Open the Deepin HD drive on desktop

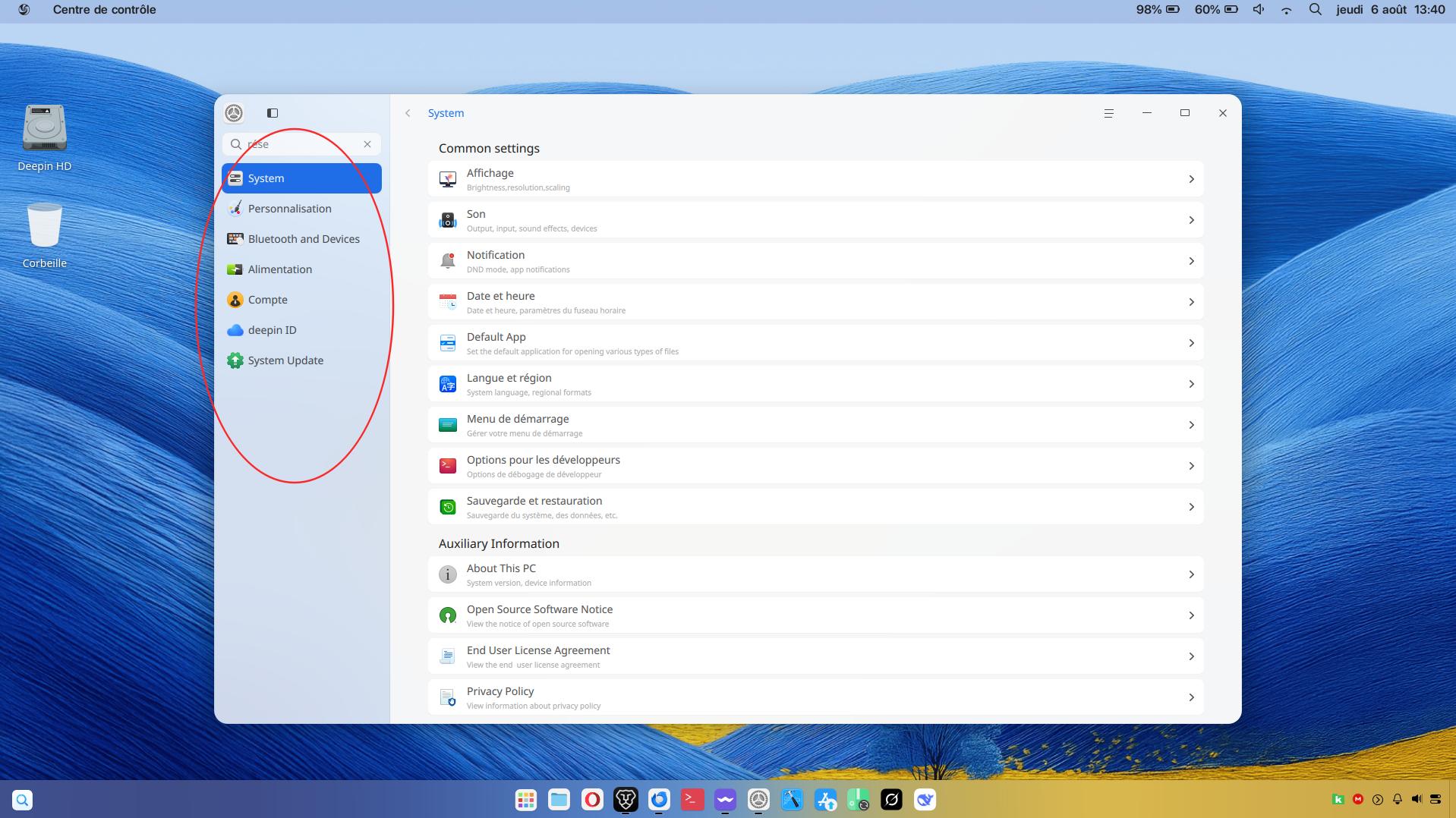[44, 138]
